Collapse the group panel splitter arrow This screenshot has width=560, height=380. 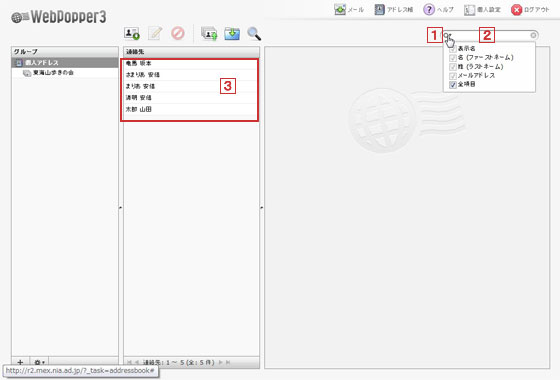tap(120, 207)
